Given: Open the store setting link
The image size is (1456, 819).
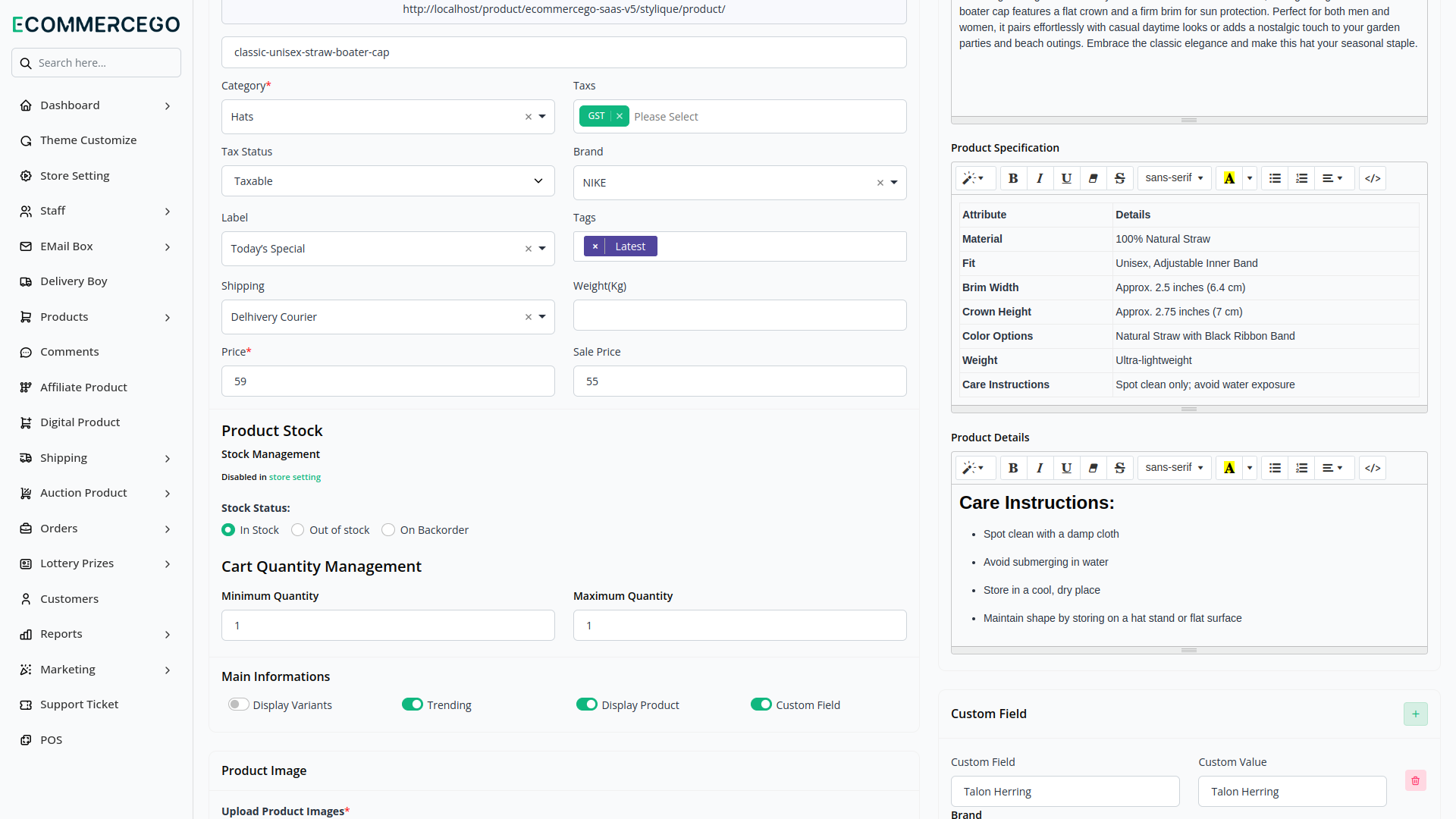Looking at the screenshot, I should coord(295,477).
